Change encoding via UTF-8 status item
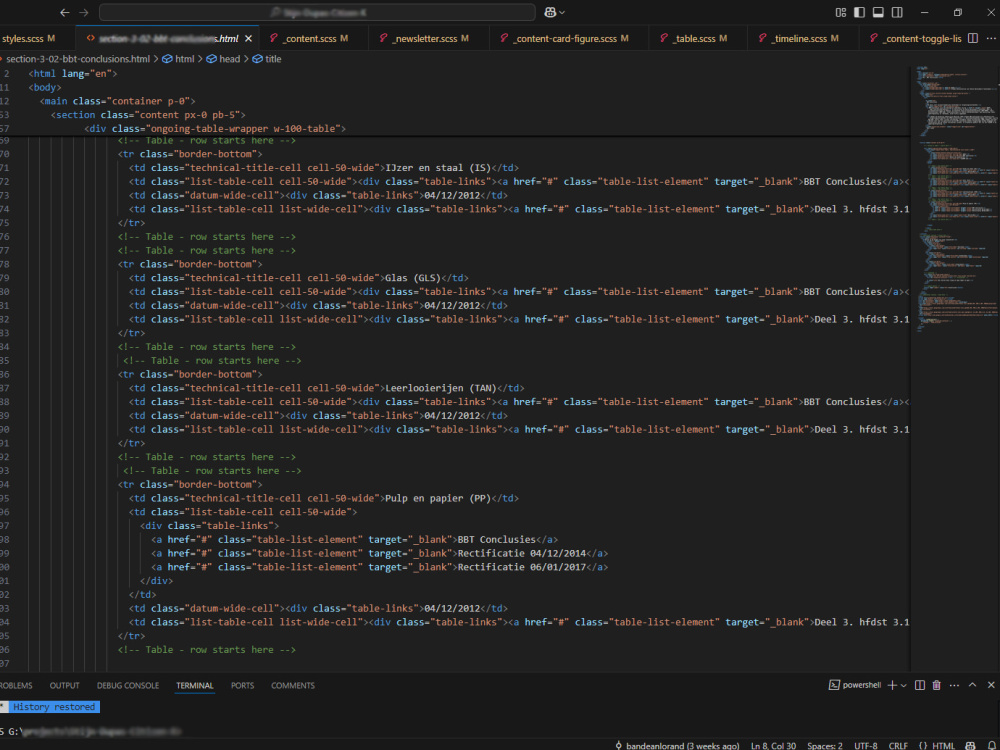This screenshot has width=1000, height=750. (865, 745)
